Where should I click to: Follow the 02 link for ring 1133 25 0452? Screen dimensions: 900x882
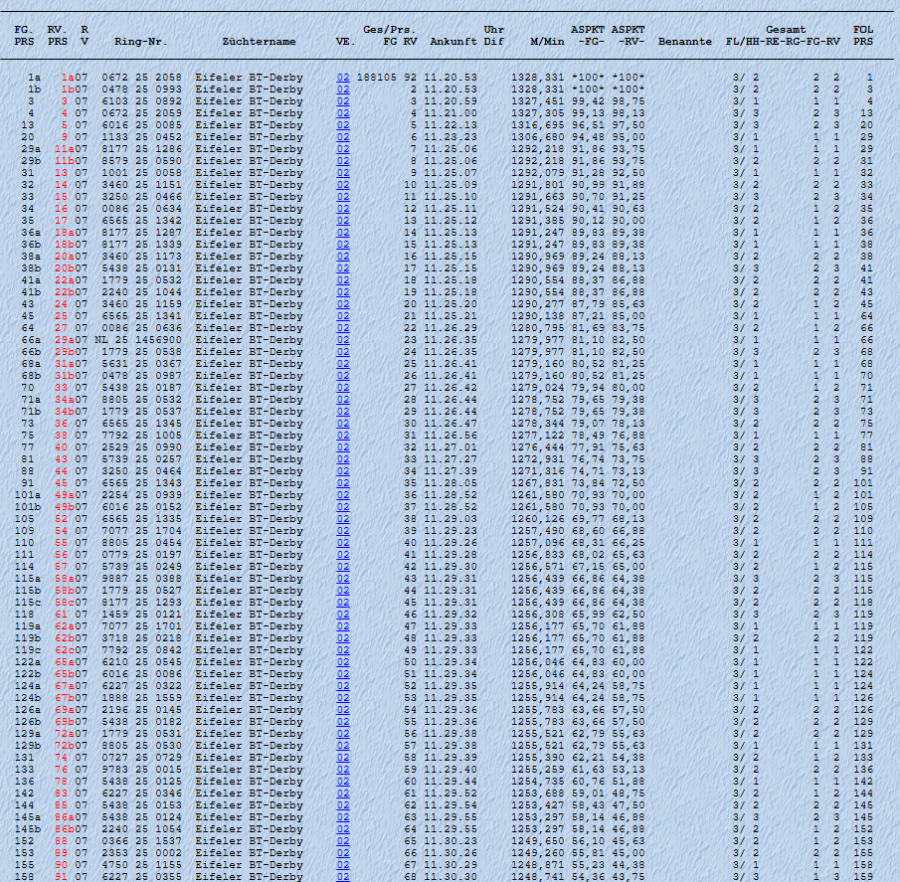pyautogui.click(x=343, y=137)
